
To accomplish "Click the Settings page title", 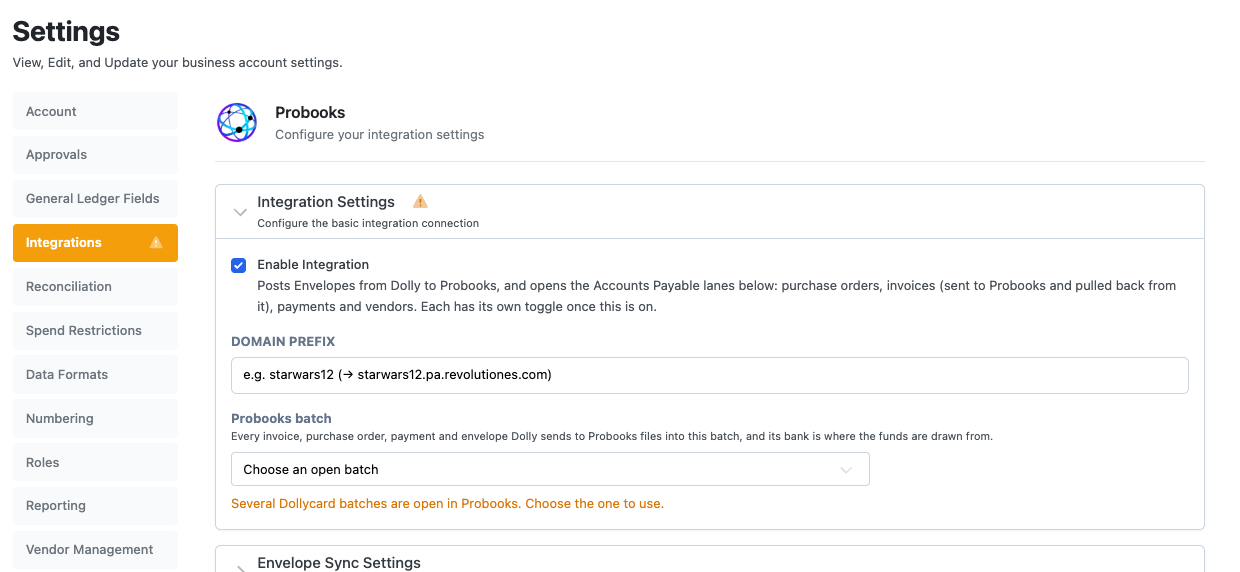I will pyautogui.click(x=66, y=31).
